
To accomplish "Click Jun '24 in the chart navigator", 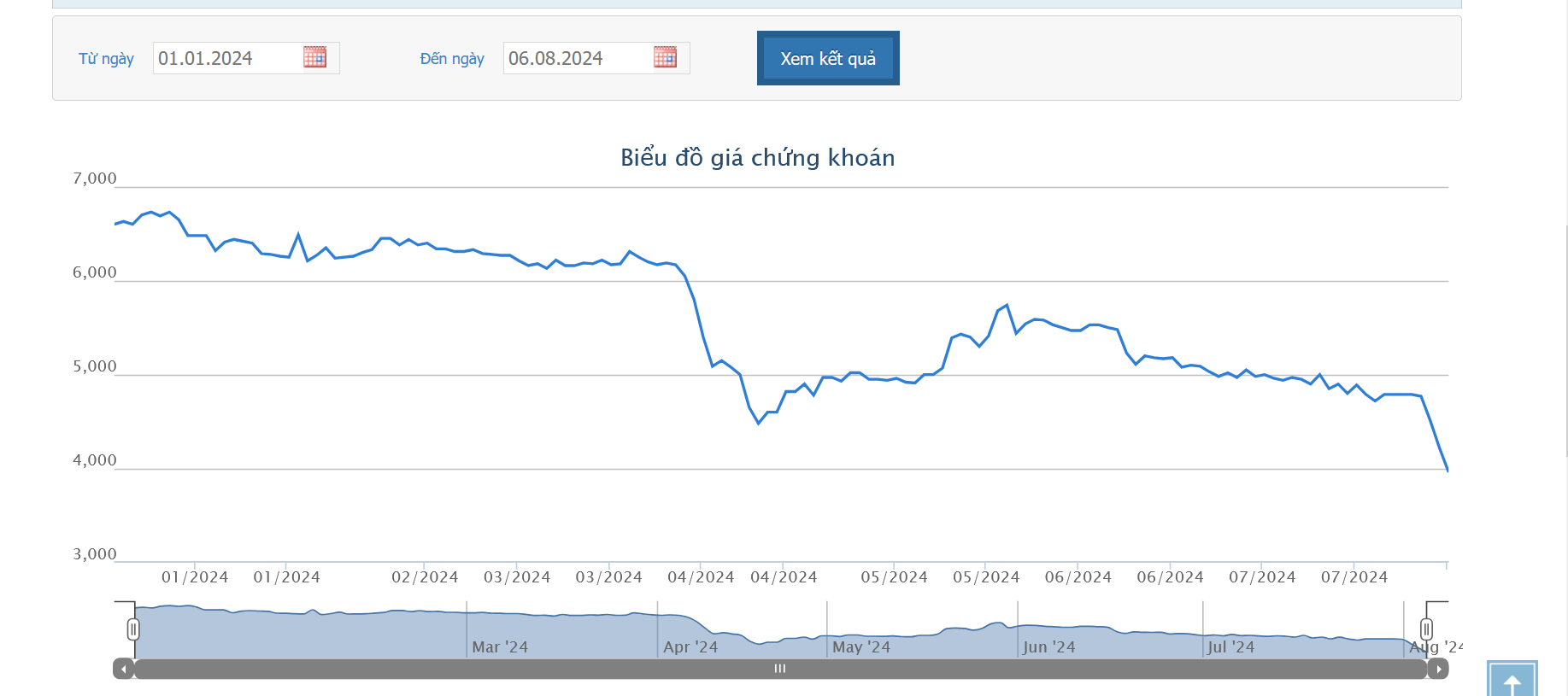I will point(1049,647).
